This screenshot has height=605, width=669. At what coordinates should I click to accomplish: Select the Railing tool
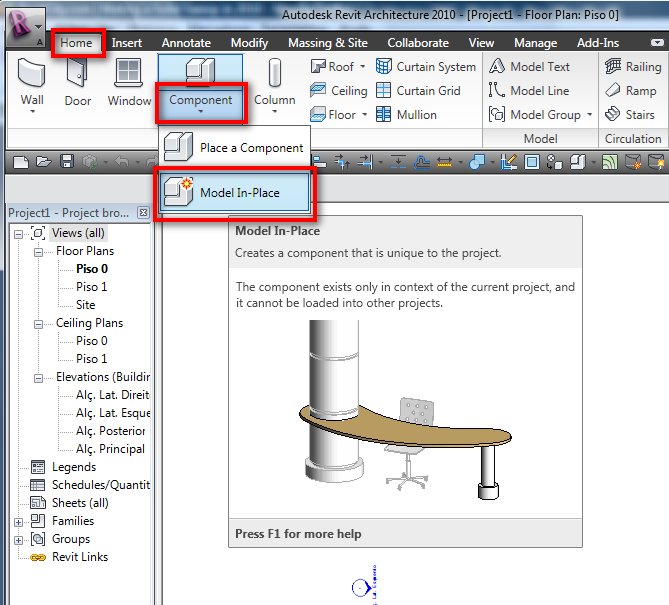click(633, 67)
